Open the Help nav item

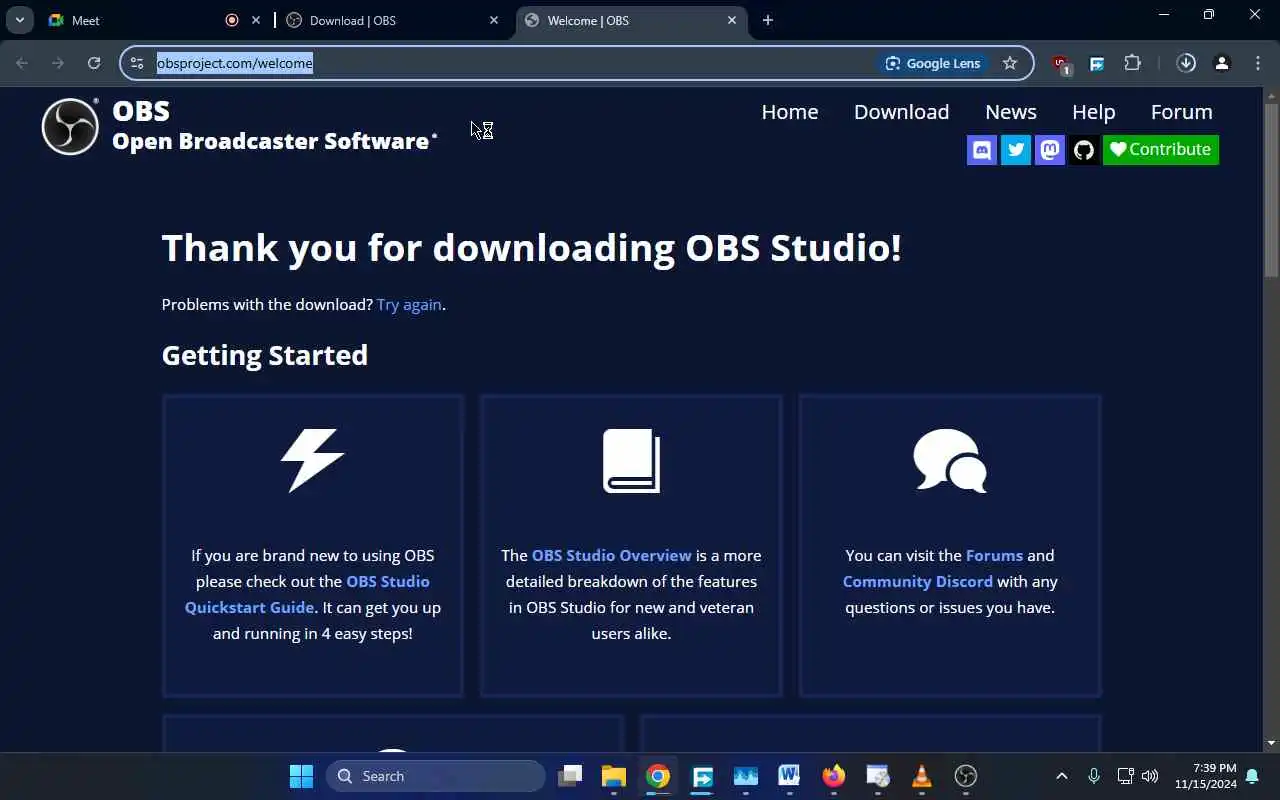pyautogui.click(x=1093, y=112)
